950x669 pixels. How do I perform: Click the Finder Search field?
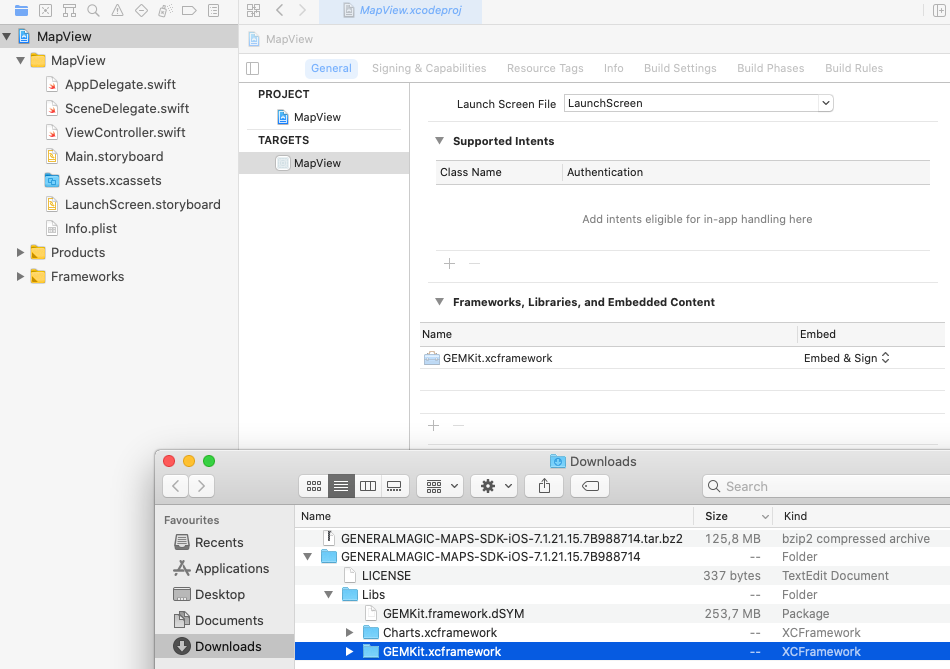826,486
